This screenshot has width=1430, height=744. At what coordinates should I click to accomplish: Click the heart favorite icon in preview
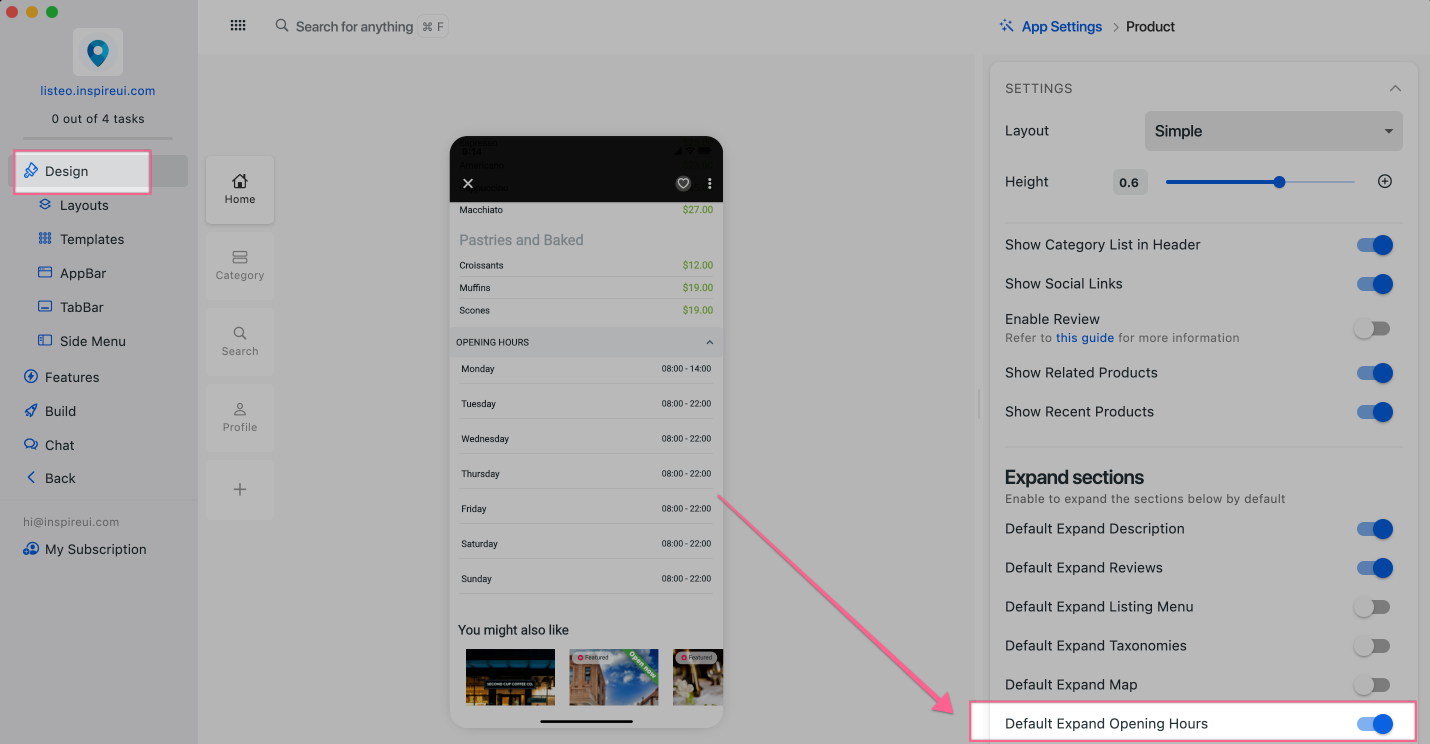point(683,183)
